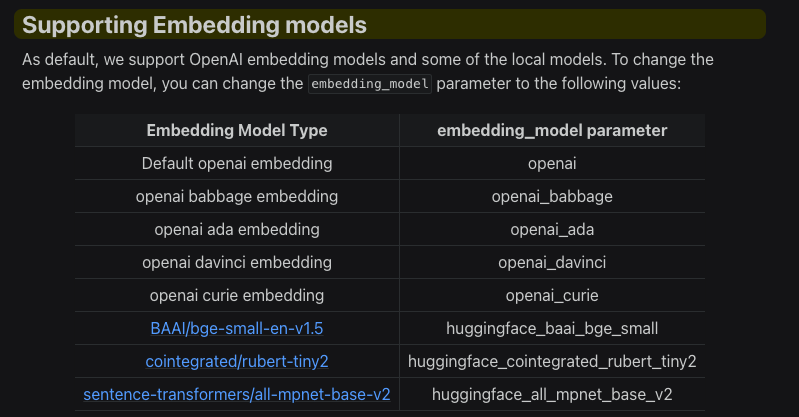Open the BAAI/bge-small-en-v1.5 link

[236, 328]
